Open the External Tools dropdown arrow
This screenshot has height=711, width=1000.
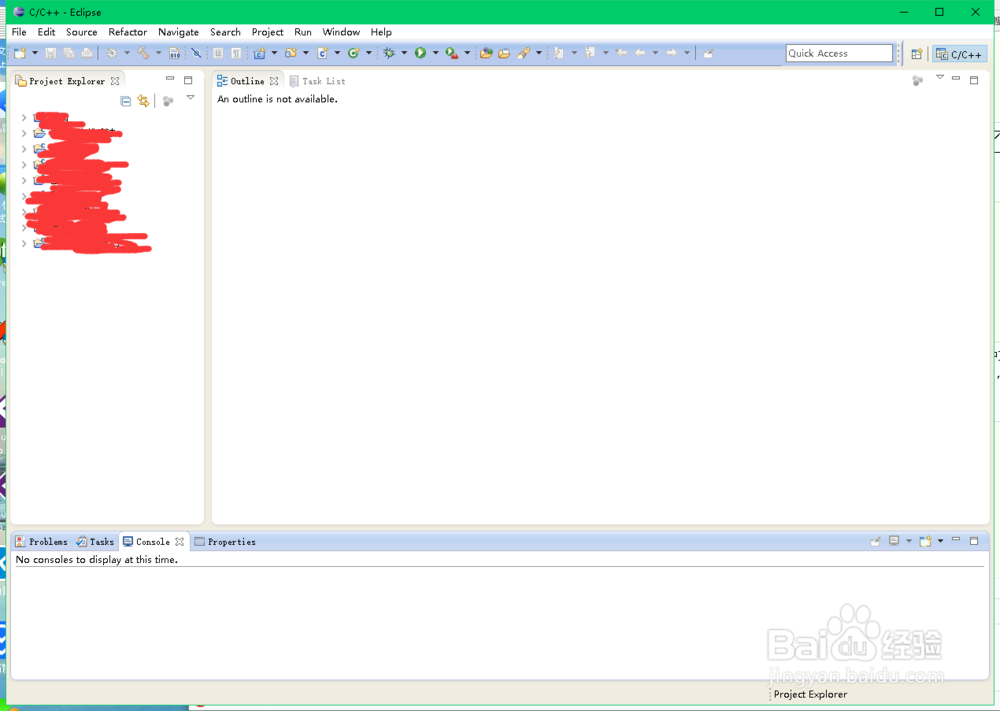[467, 53]
